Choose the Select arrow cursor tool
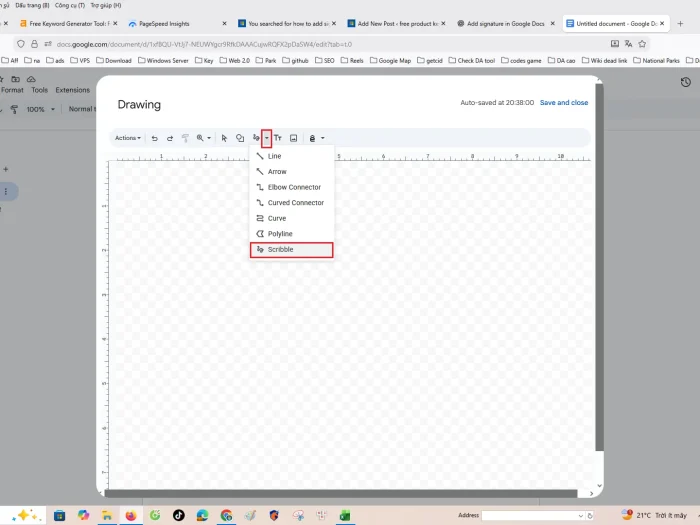This screenshot has width=700, height=525. 224,138
